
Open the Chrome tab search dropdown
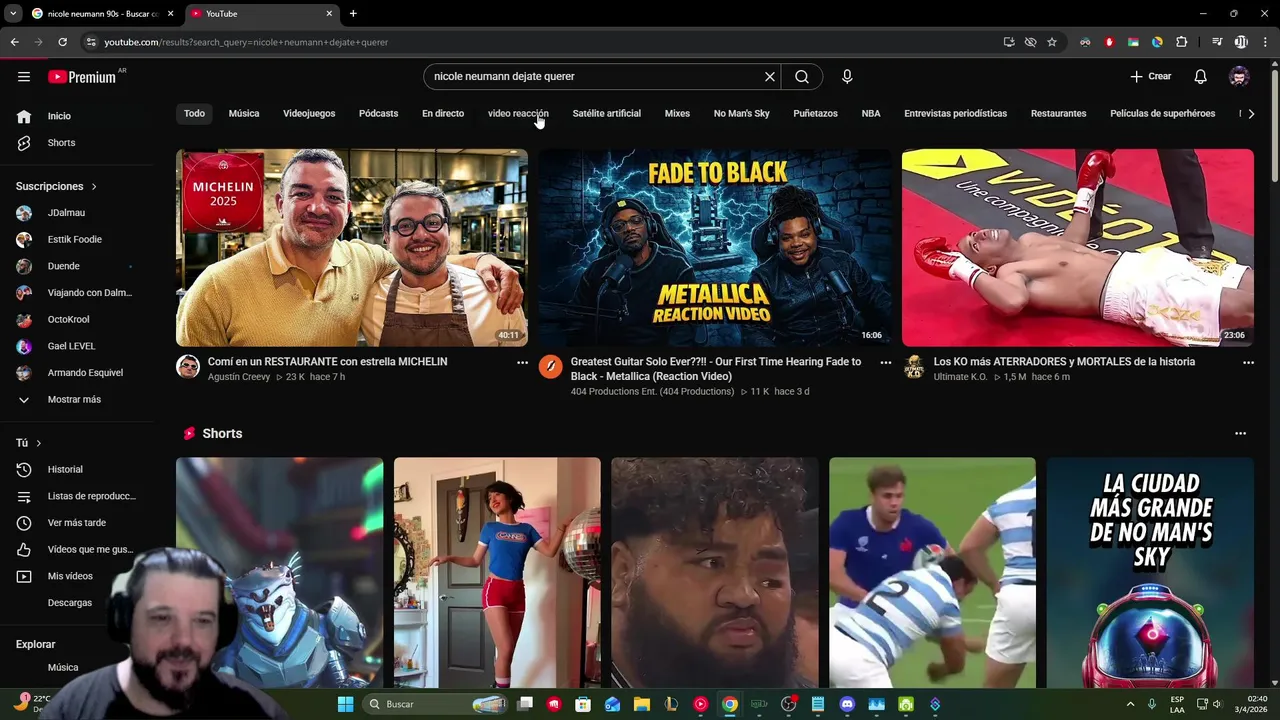tap(13, 14)
